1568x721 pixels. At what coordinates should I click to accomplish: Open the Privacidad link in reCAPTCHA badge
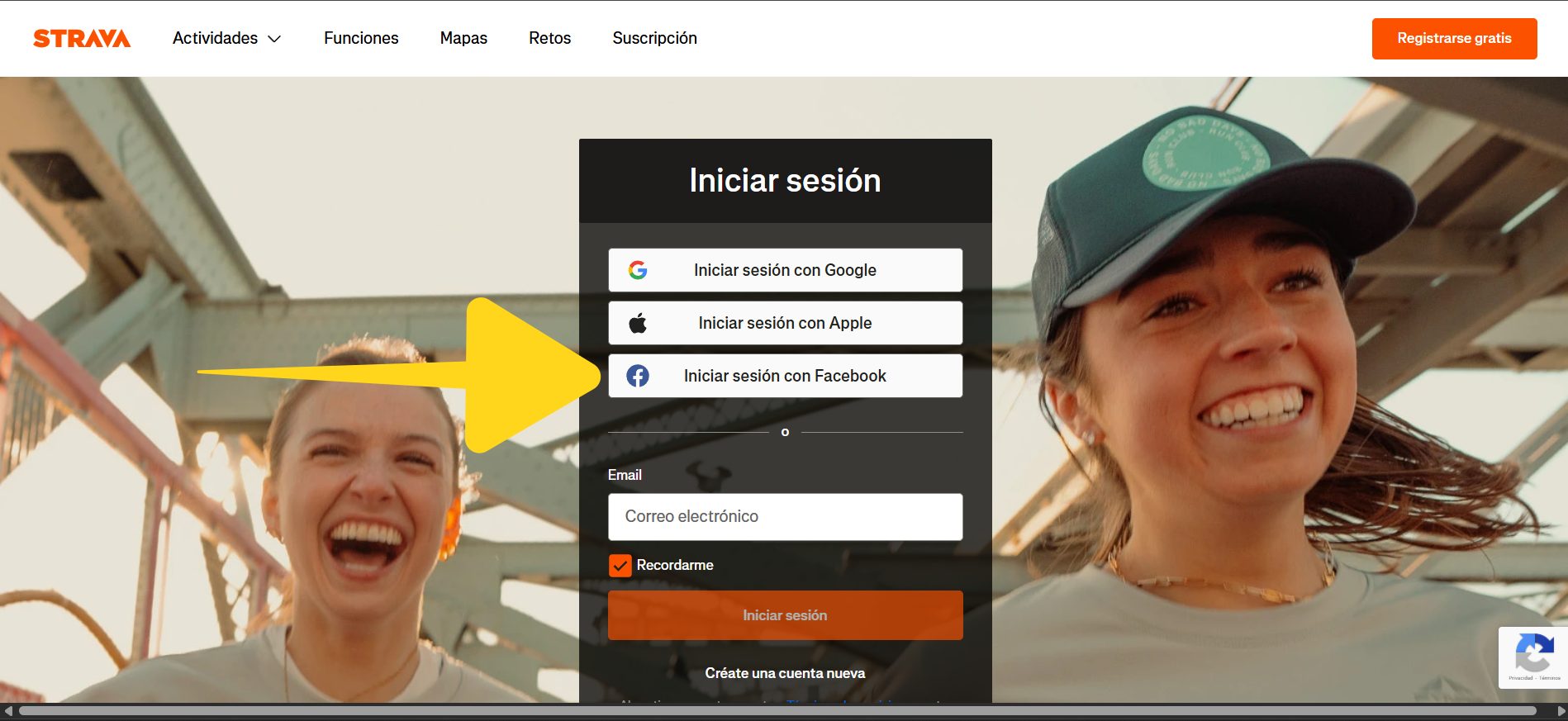pos(1520,678)
